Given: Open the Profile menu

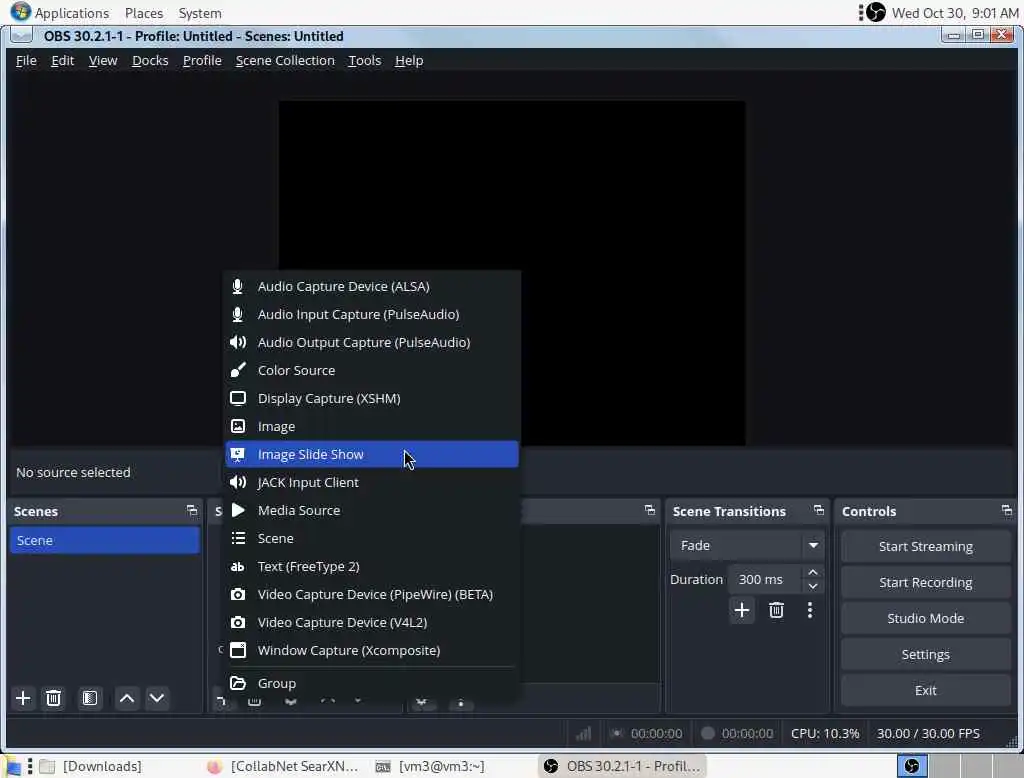Looking at the screenshot, I should tap(202, 60).
